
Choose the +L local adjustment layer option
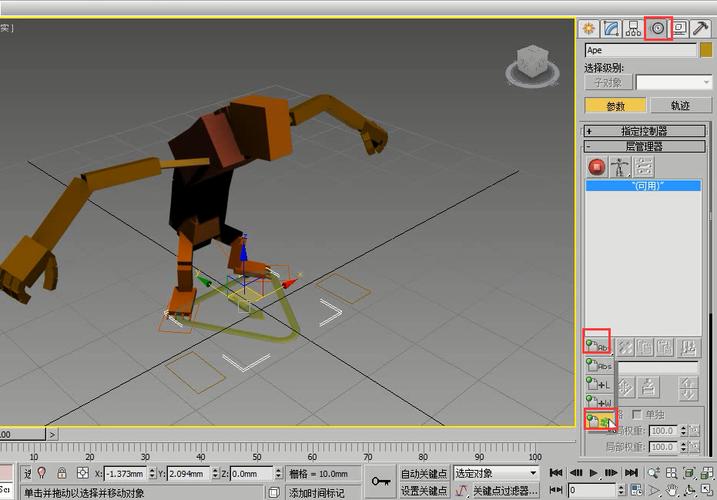click(600, 384)
